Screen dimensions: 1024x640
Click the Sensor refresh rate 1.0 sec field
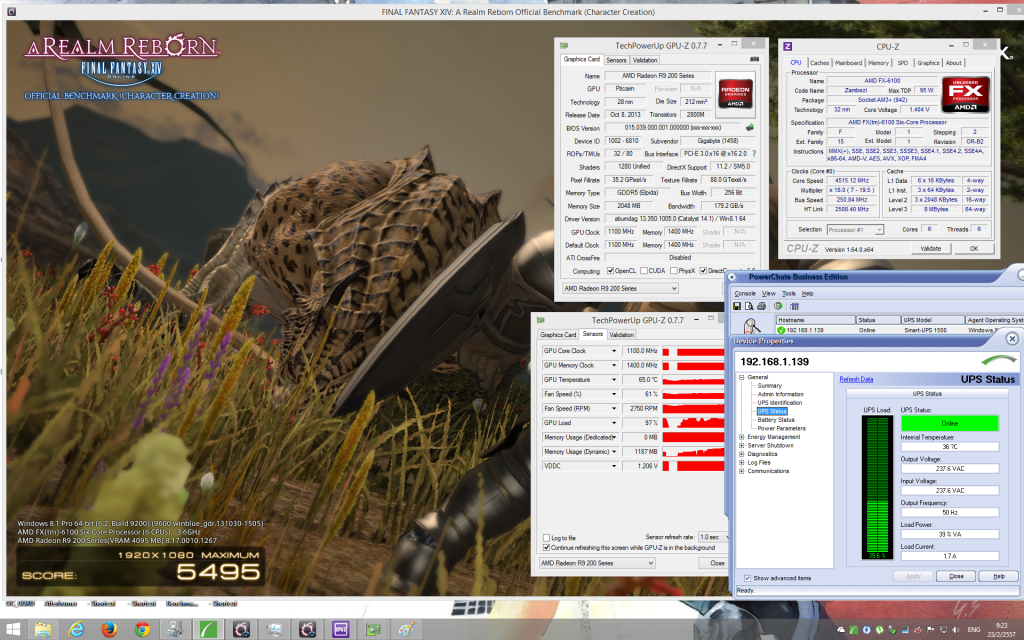point(711,537)
